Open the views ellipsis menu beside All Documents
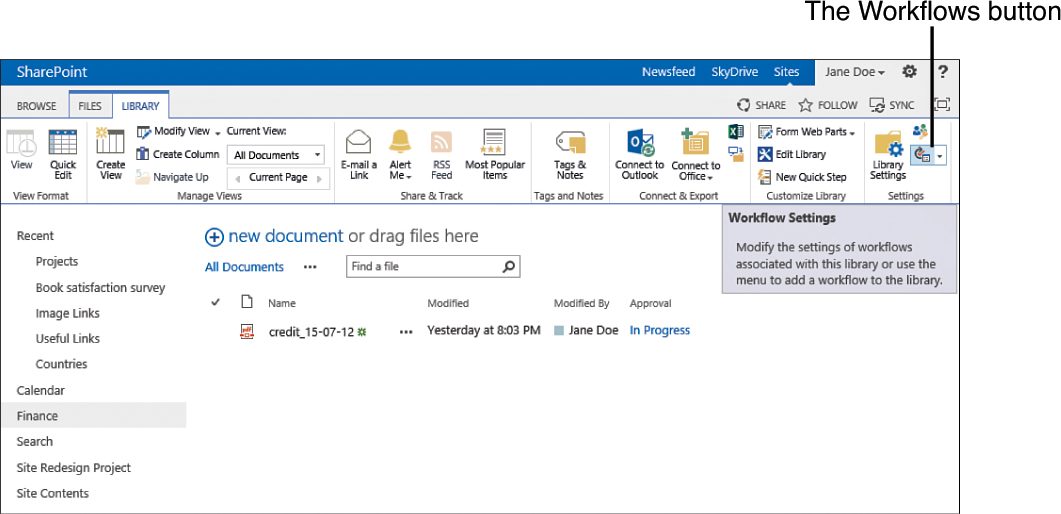 tap(310, 267)
